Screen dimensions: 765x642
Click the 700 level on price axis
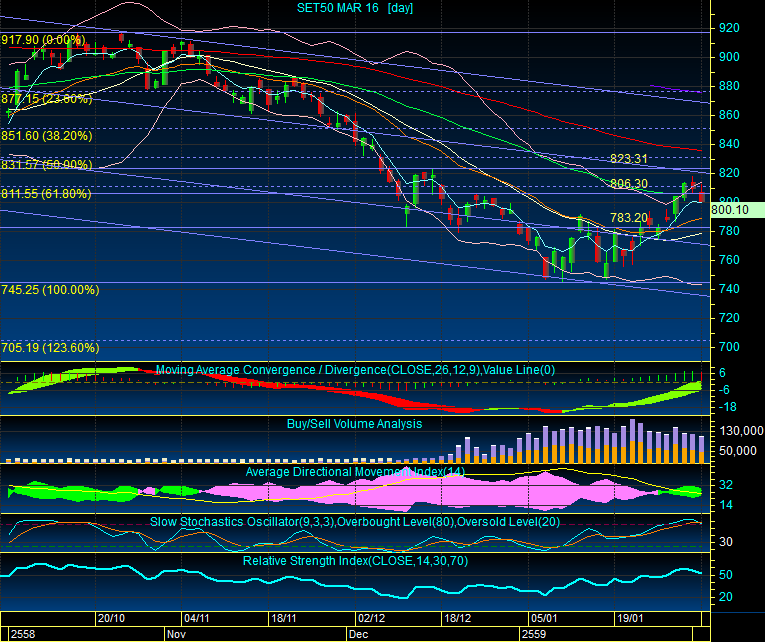pyautogui.click(x=729, y=347)
